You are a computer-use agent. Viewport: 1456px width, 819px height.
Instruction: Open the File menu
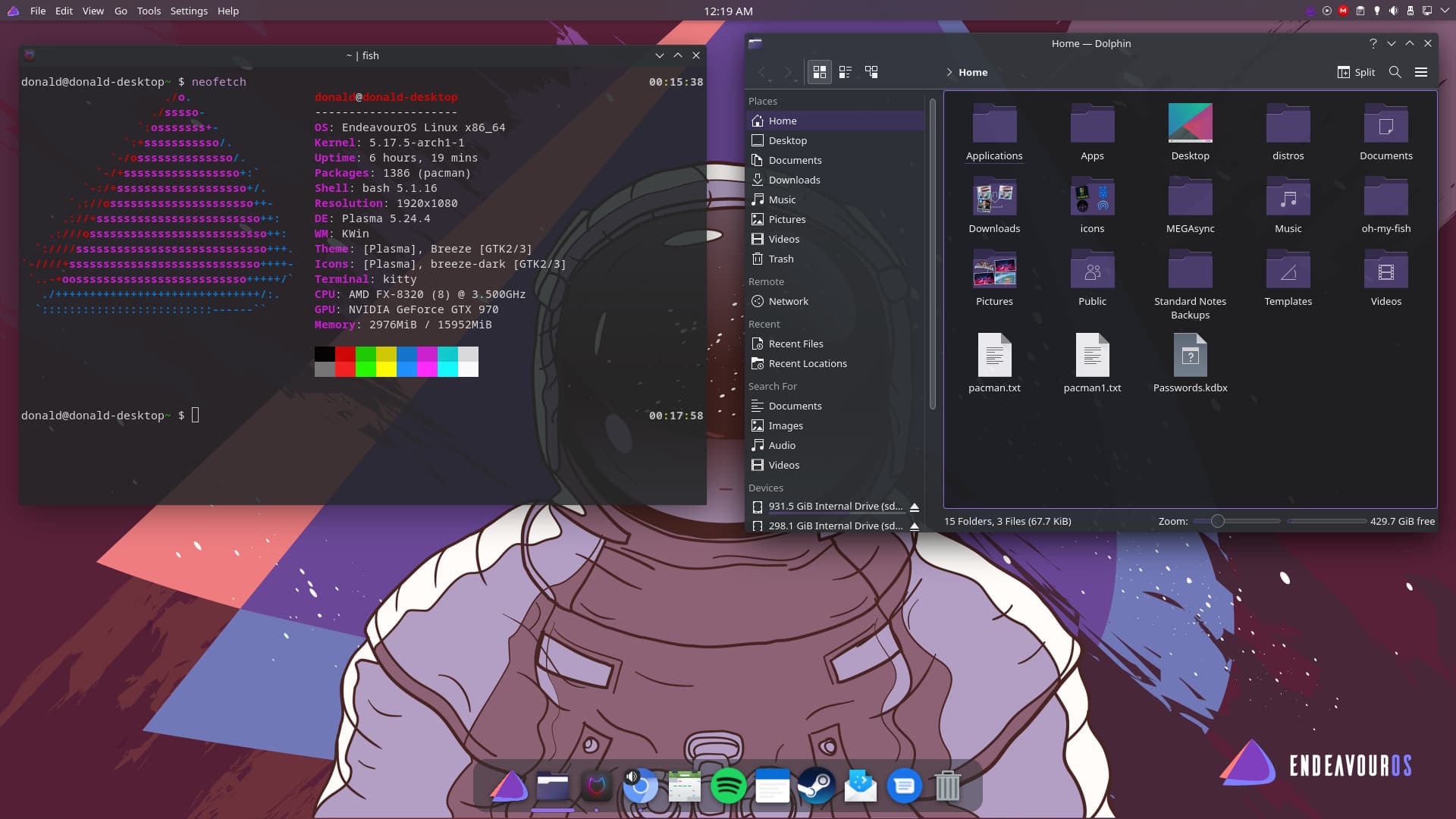coord(38,11)
